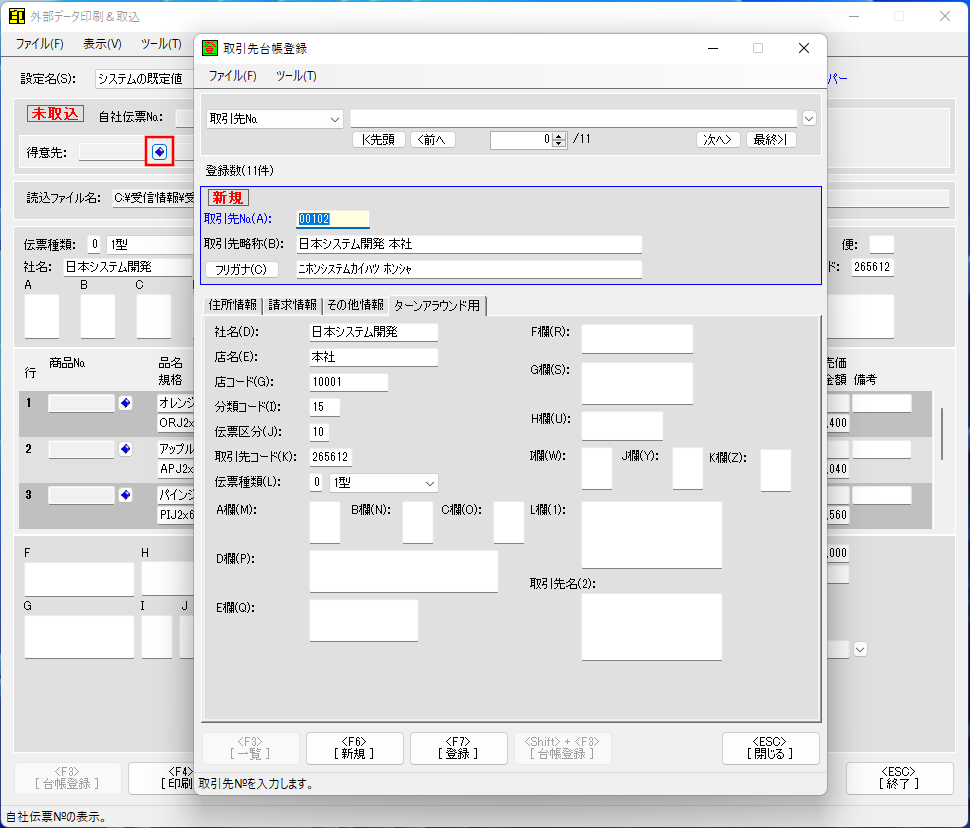970x828 pixels.
Task: Open the dropdown arrow right of search box
Action: pyautogui.click(x=809, y=118)
